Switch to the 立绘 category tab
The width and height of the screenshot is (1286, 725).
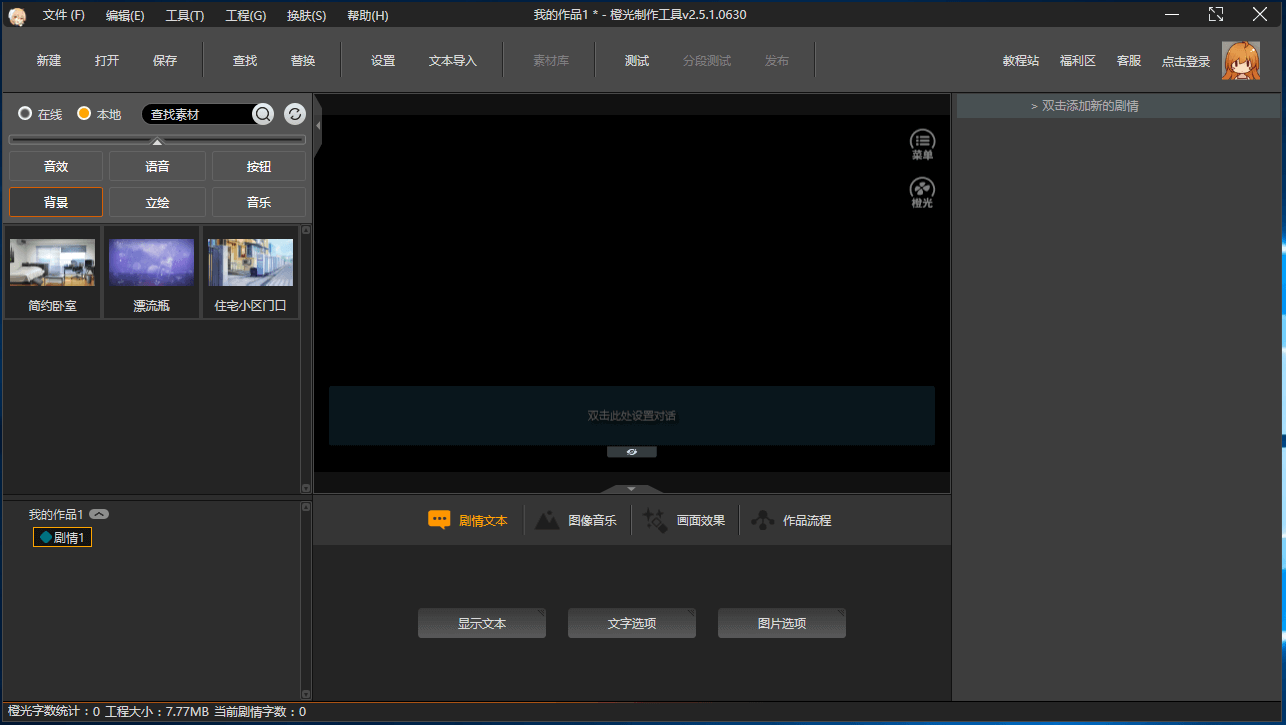157,202
